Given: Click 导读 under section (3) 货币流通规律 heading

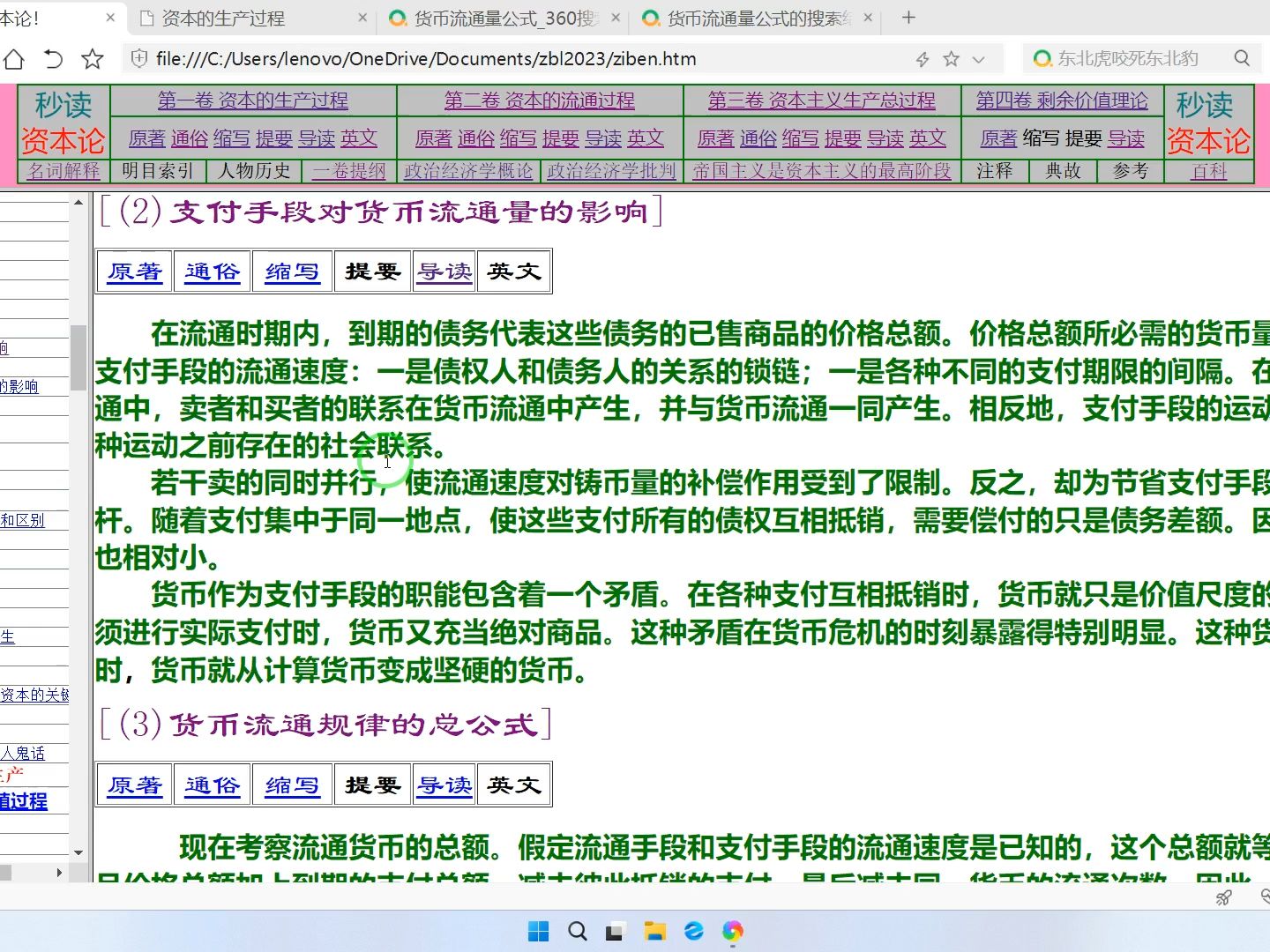Looking at the screenshot, I should [444, 785].
